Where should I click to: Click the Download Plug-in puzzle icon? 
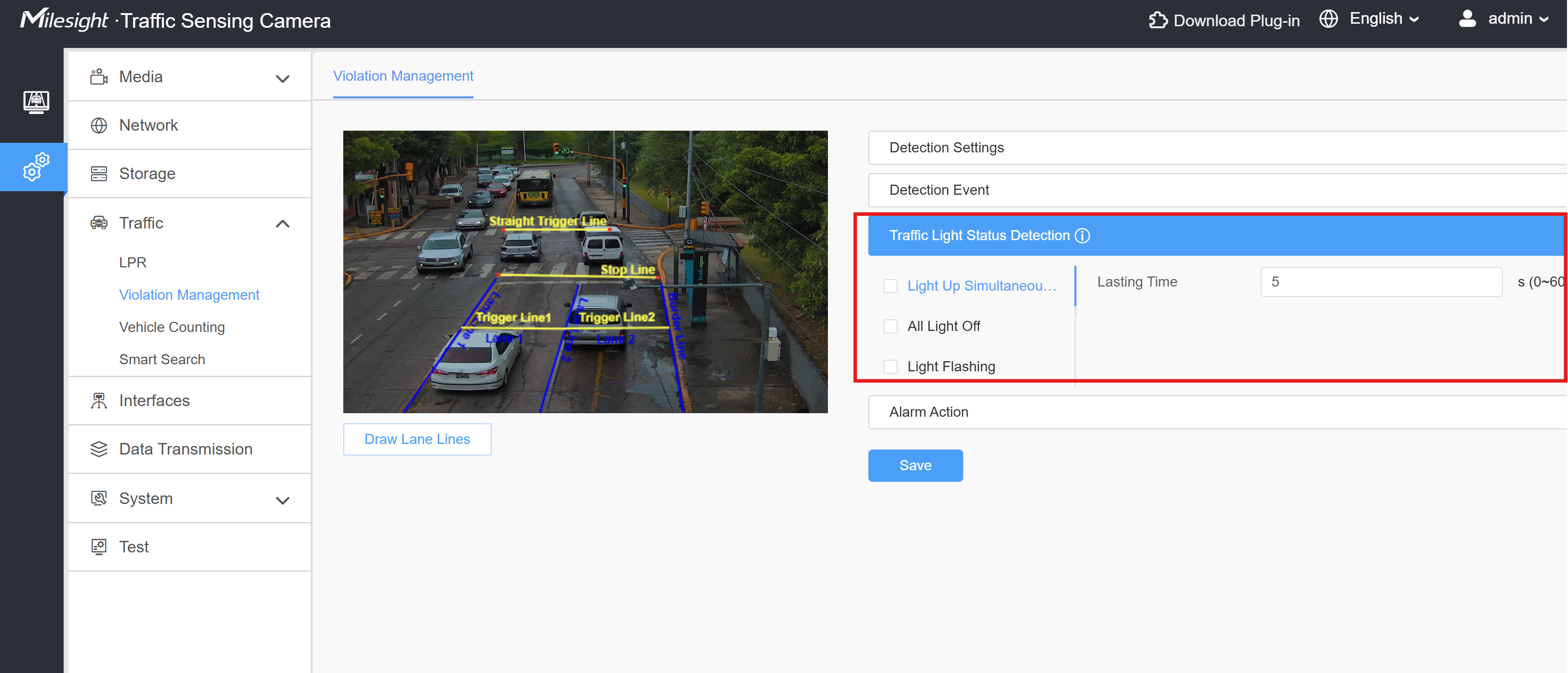coord(1158,20)
